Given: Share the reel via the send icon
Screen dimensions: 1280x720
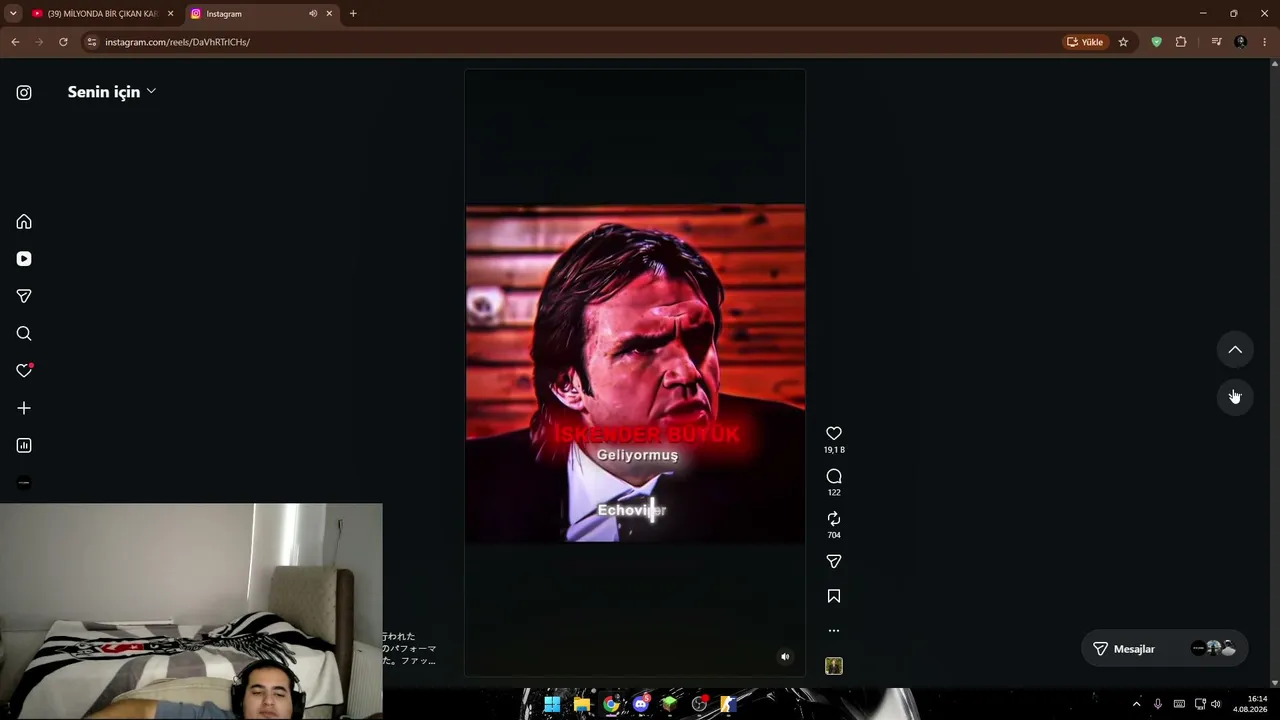Looking at the screenshot, I should coord(834,562).
